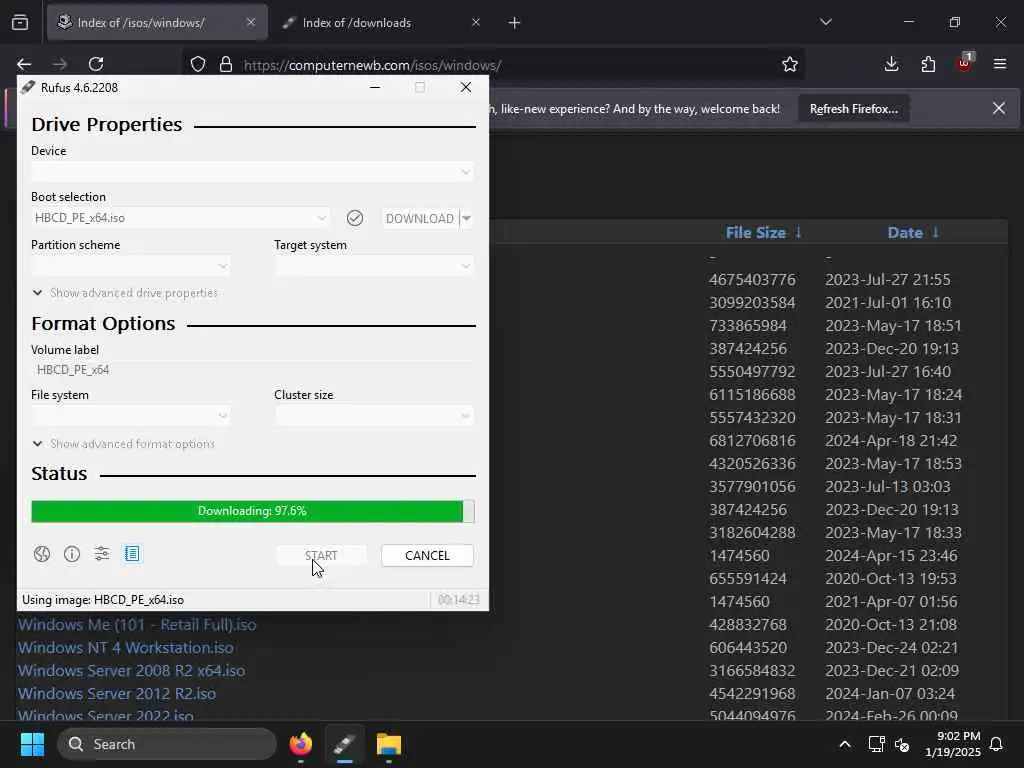Open the Cluster size dropdown
Screen dimensions: 1024x768
tap(374, 415)
